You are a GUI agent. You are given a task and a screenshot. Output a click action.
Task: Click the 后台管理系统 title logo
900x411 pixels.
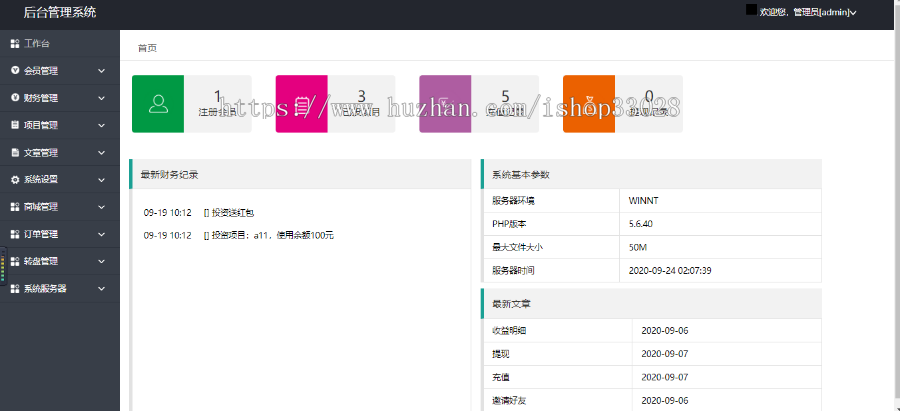[x=61, y=12]
